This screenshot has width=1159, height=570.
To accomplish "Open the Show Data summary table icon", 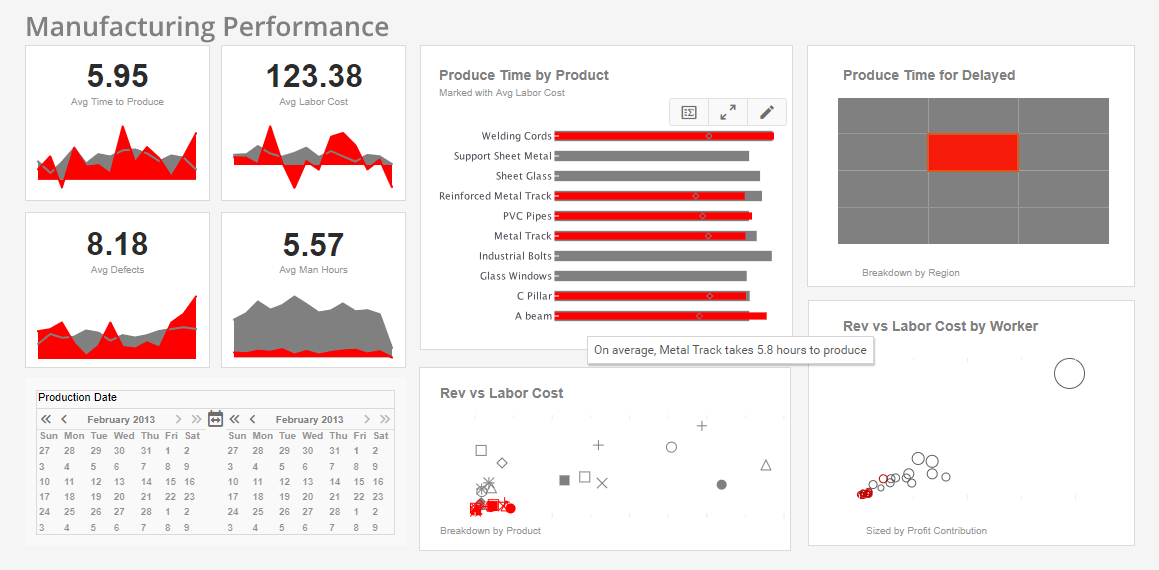I will pyautogui.click(x=689, y=112).
